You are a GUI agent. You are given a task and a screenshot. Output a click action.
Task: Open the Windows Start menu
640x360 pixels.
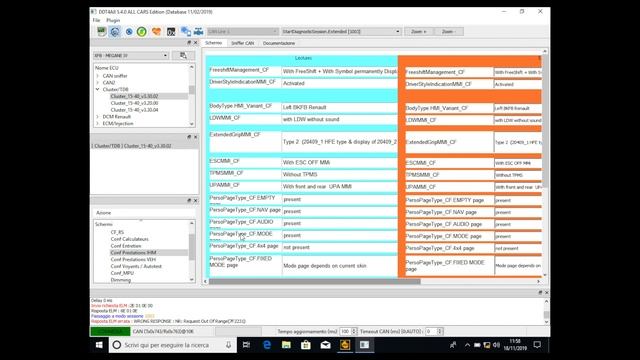click(99, 345)
